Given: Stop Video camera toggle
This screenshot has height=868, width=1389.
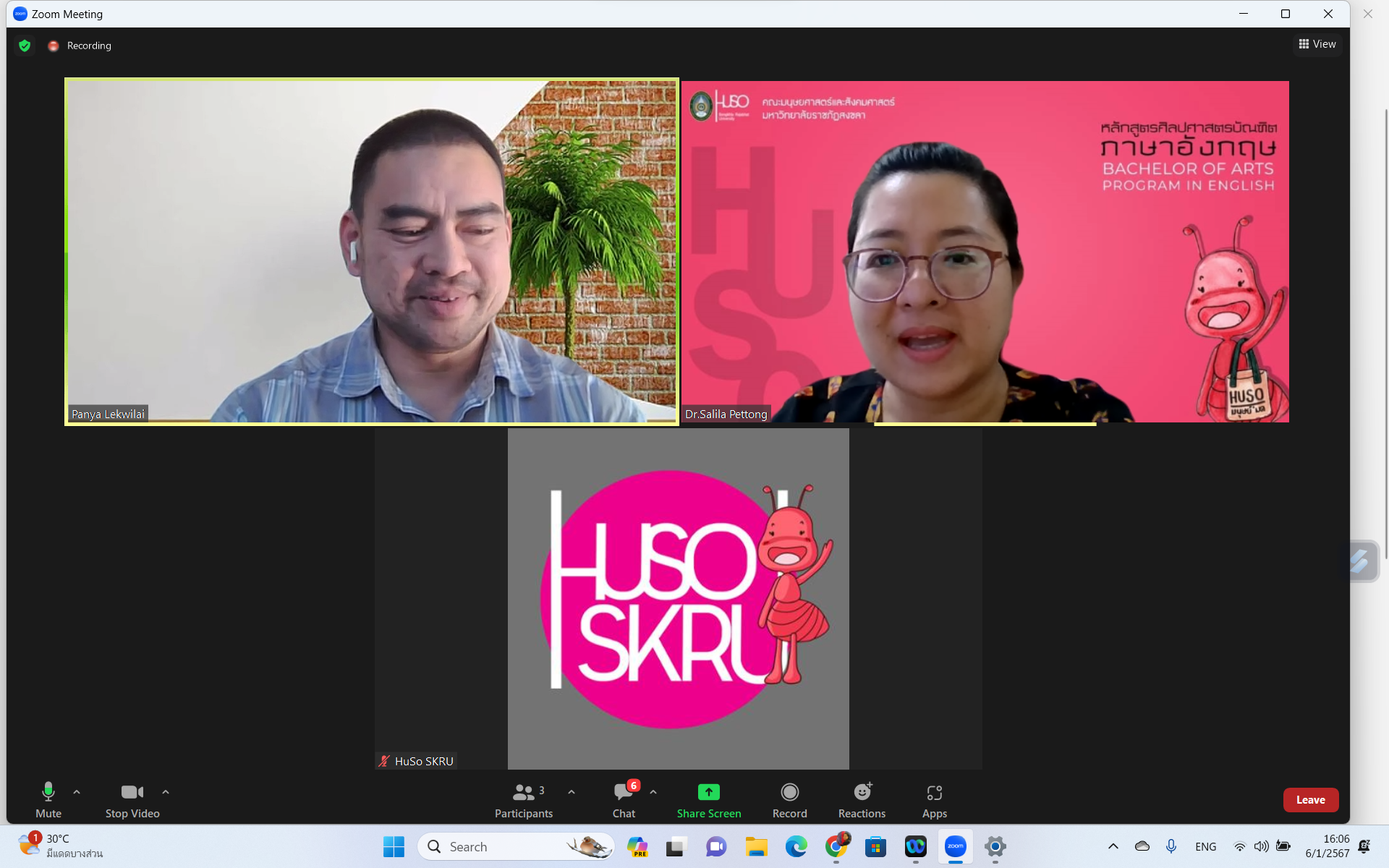Looking at the screenshot, I should pyautogui.click(x=132, y=800).
